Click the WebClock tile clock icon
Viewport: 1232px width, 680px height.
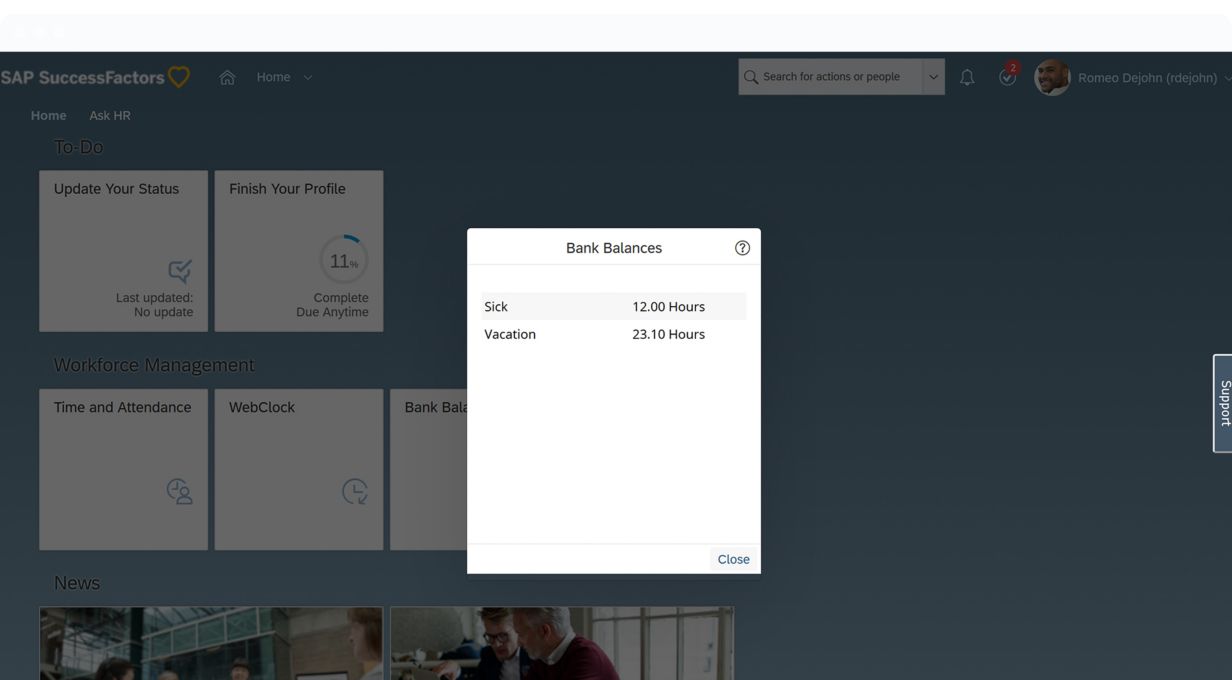coord(354,491)
